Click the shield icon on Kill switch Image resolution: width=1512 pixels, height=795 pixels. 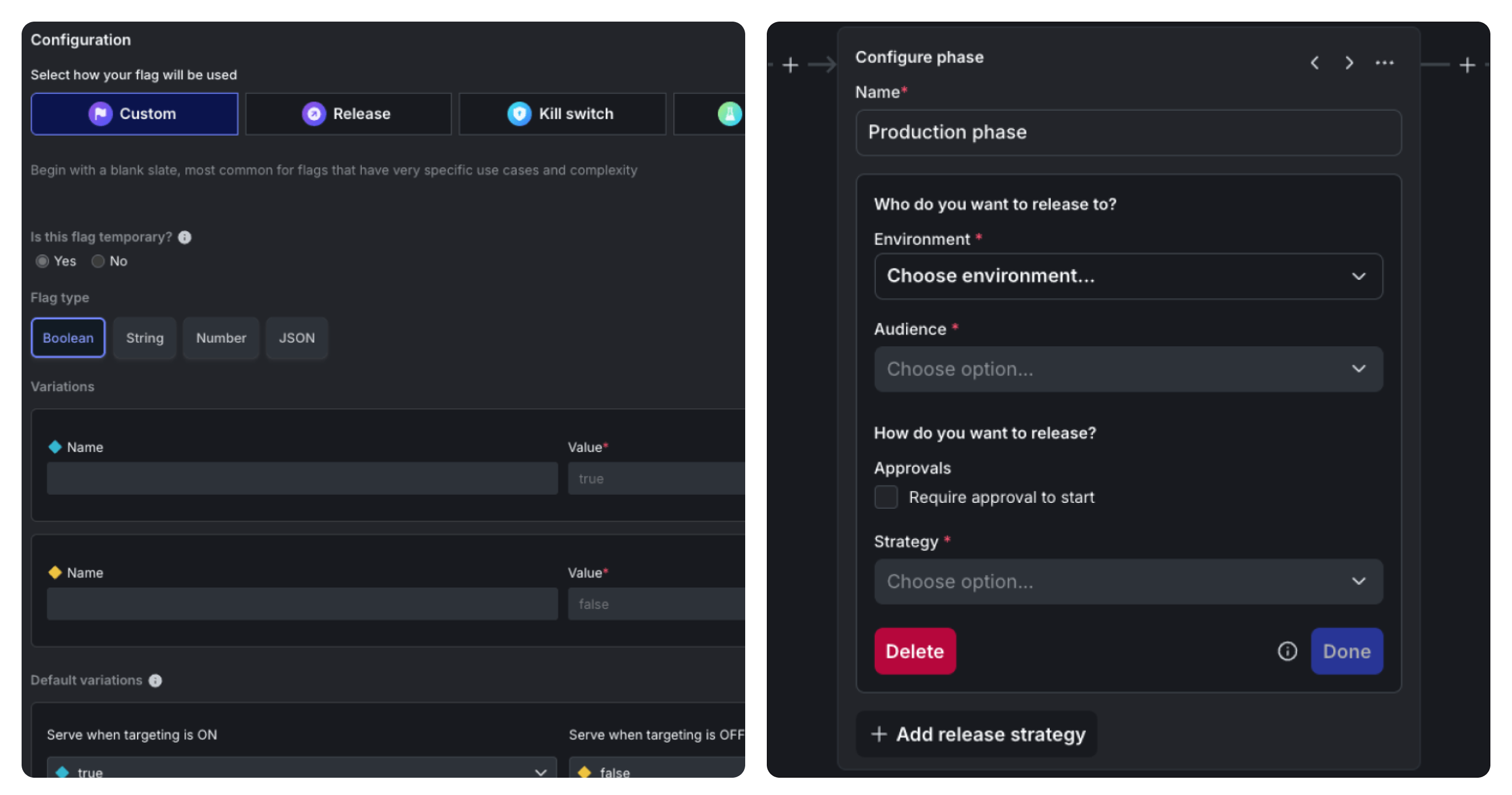[x=519, y=114]
